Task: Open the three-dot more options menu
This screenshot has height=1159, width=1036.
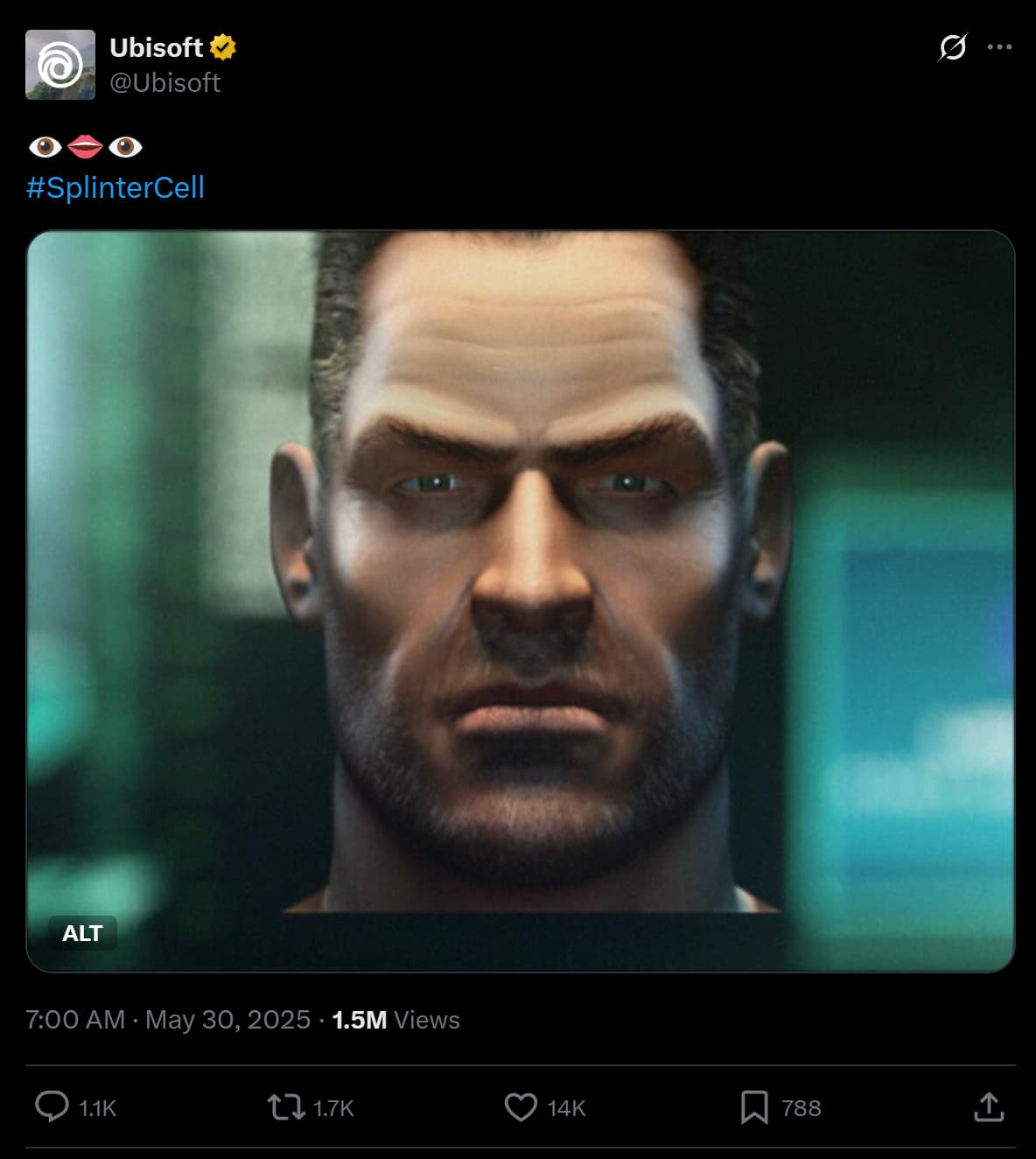Action: coord(999,47)
